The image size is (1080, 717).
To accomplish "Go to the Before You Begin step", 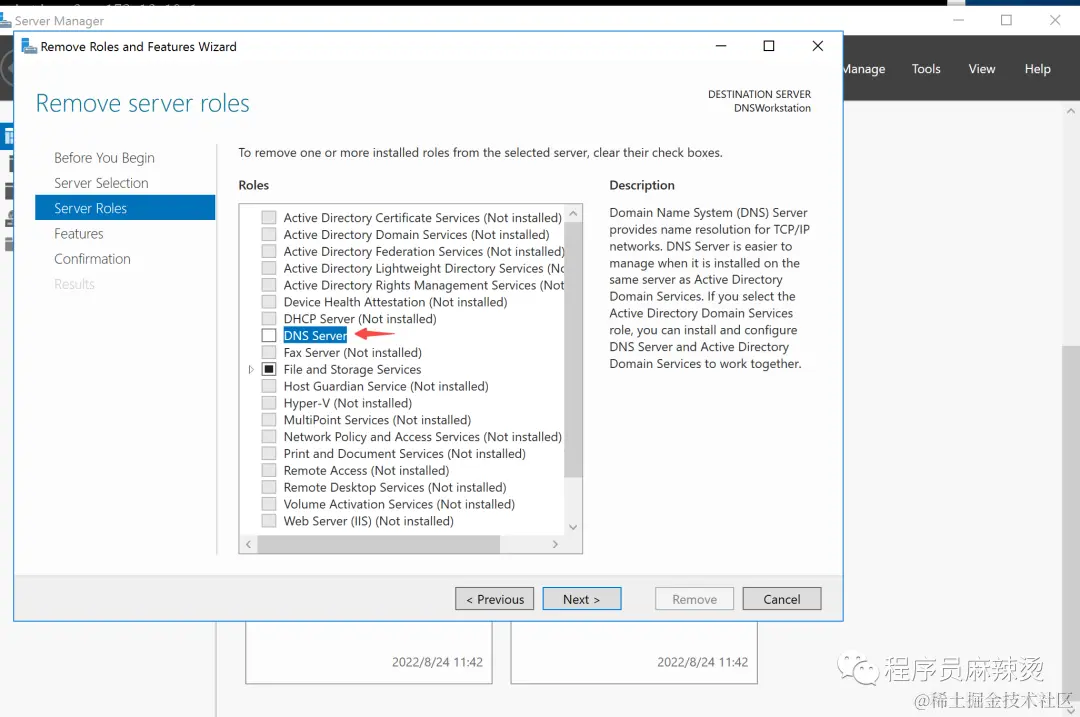I will (104, 158).
